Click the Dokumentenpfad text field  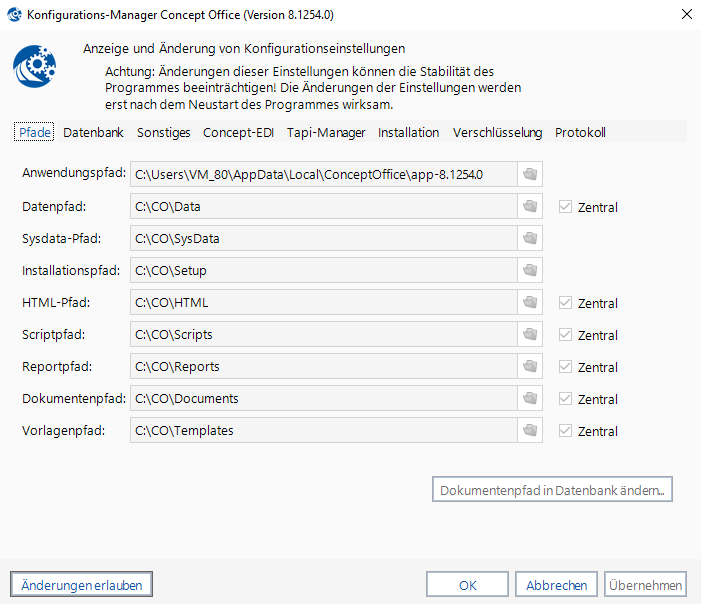click(323, 399)
